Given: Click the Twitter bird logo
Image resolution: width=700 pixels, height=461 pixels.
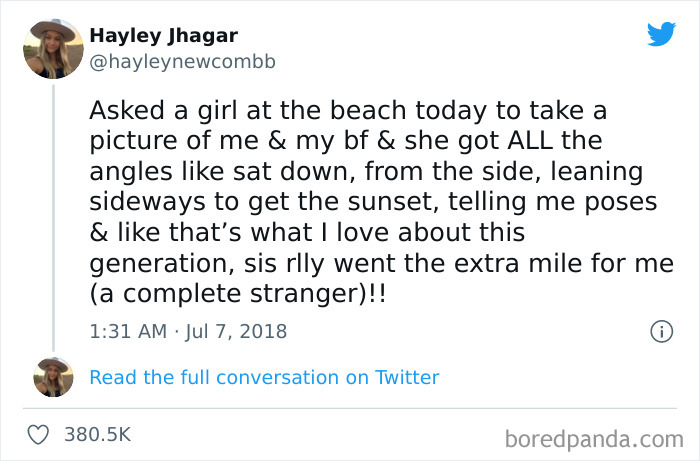Looking at the screenshot, I should (x=661, y=35).
